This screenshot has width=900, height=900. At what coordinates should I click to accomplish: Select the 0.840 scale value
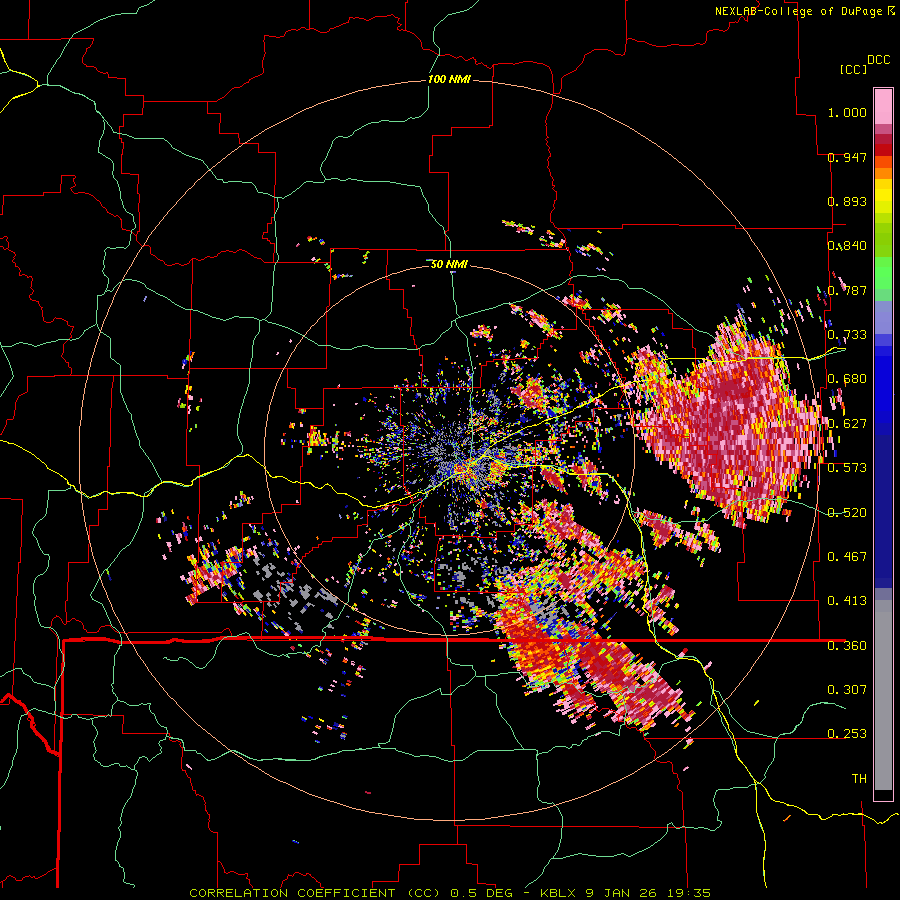(847, 246)
